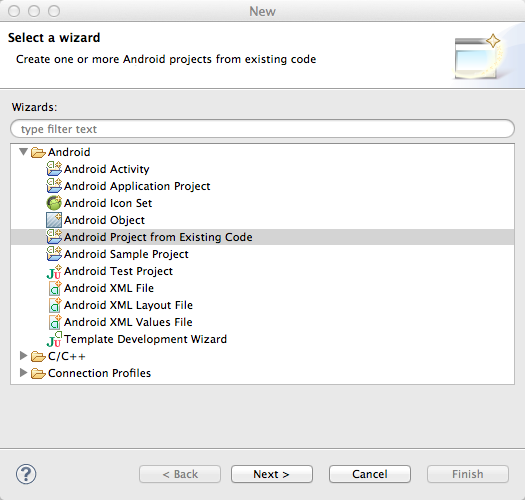Go to the next wizard page
This screenshot has width=525, height=500.
(272, 474)
